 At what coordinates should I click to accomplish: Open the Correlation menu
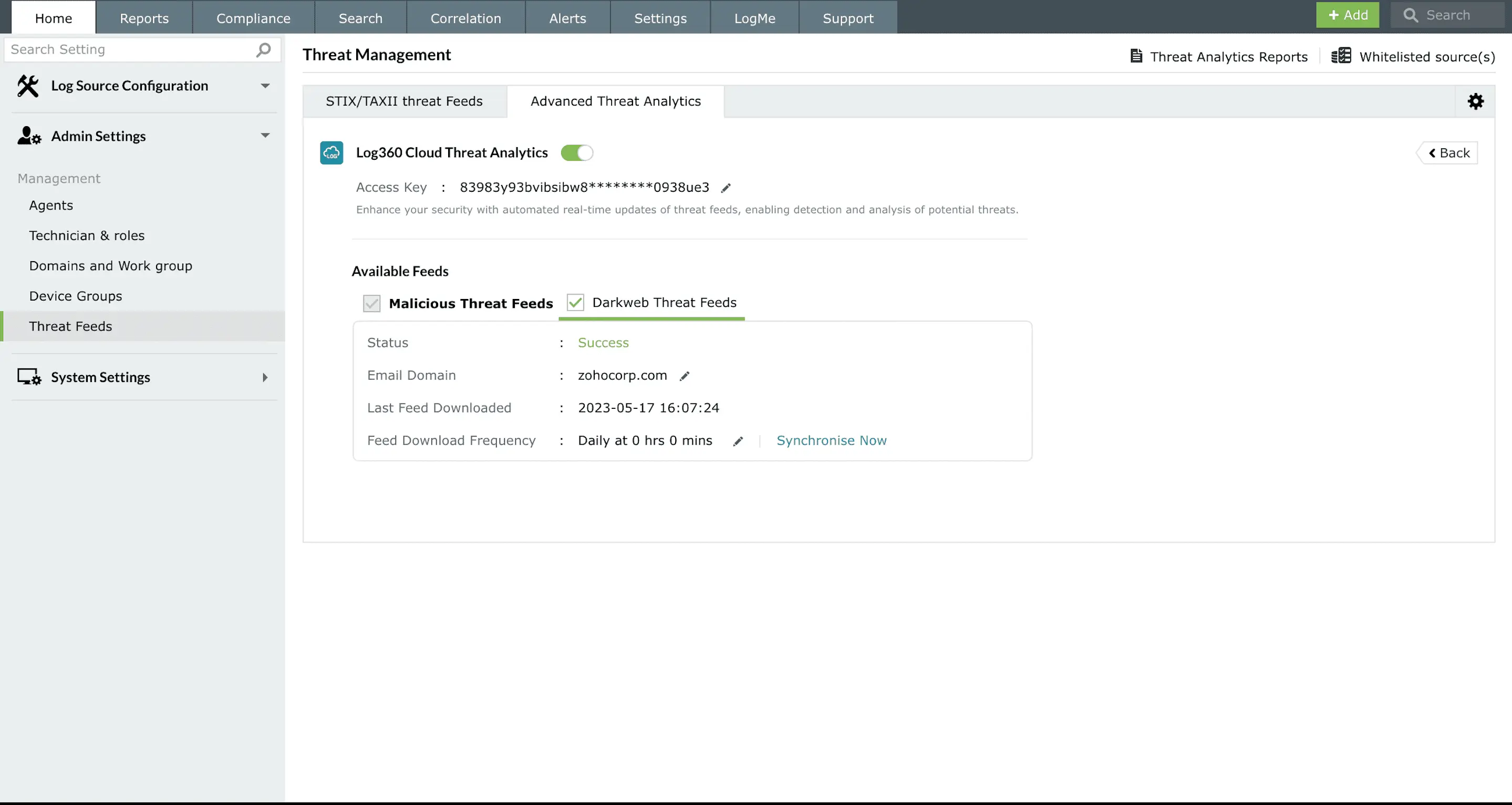tap(465, 18)
